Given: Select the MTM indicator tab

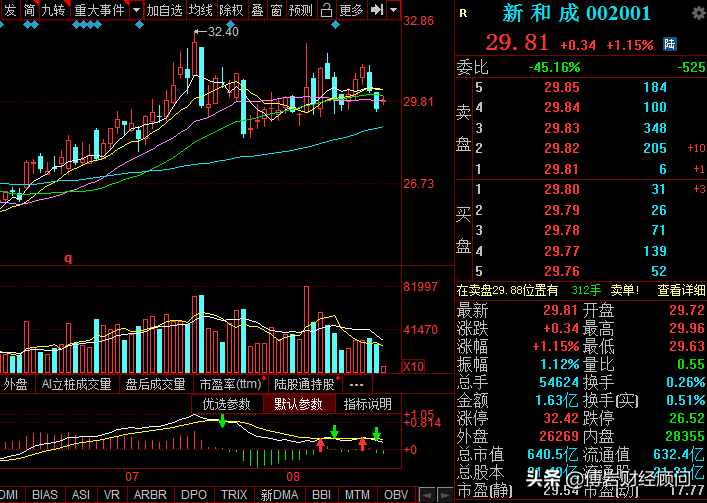Looking at the screenshot, I should click(357, 495).
